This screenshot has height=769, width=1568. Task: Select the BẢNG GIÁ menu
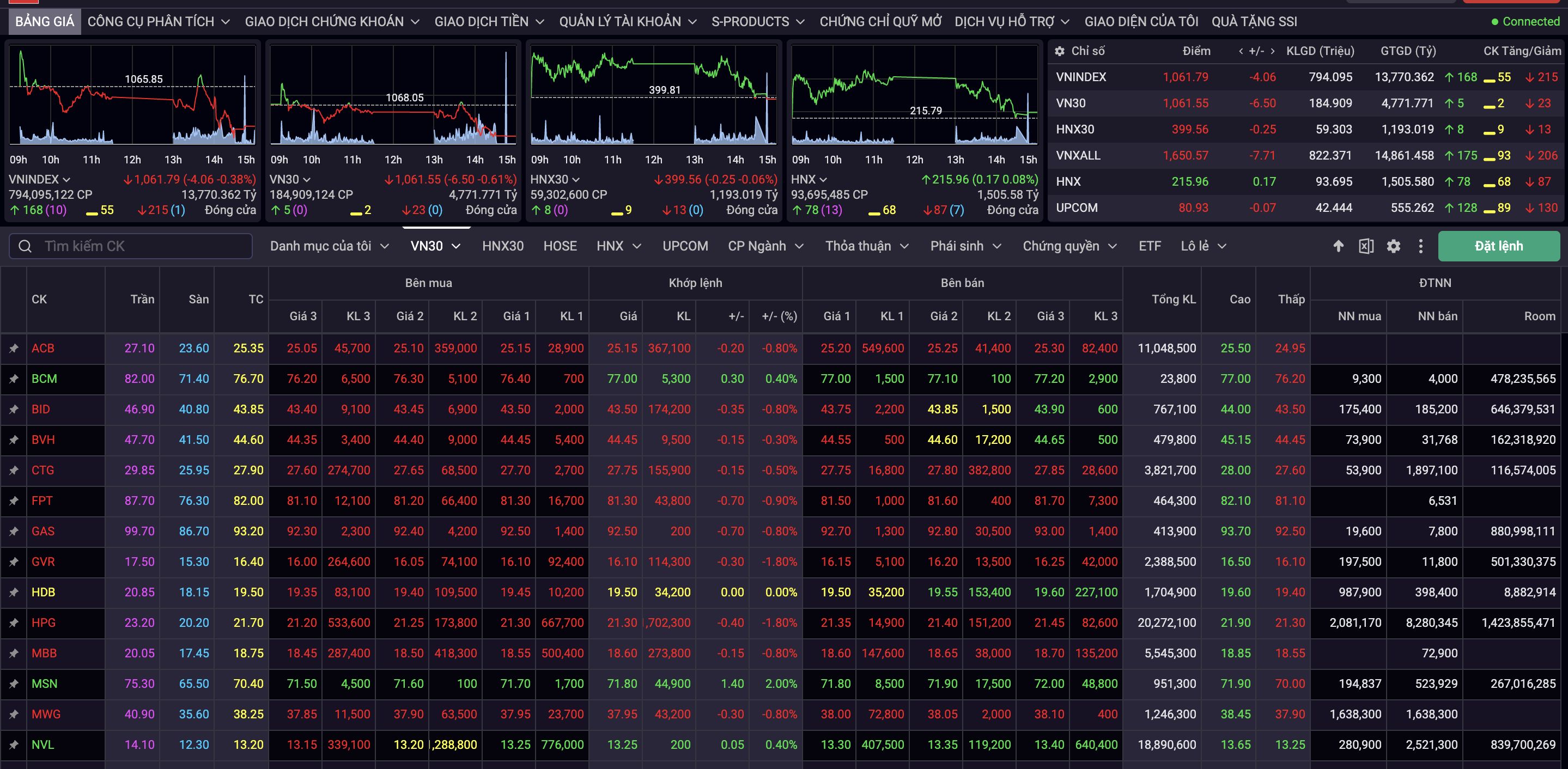pyautogui.click(x=45, y=21)
